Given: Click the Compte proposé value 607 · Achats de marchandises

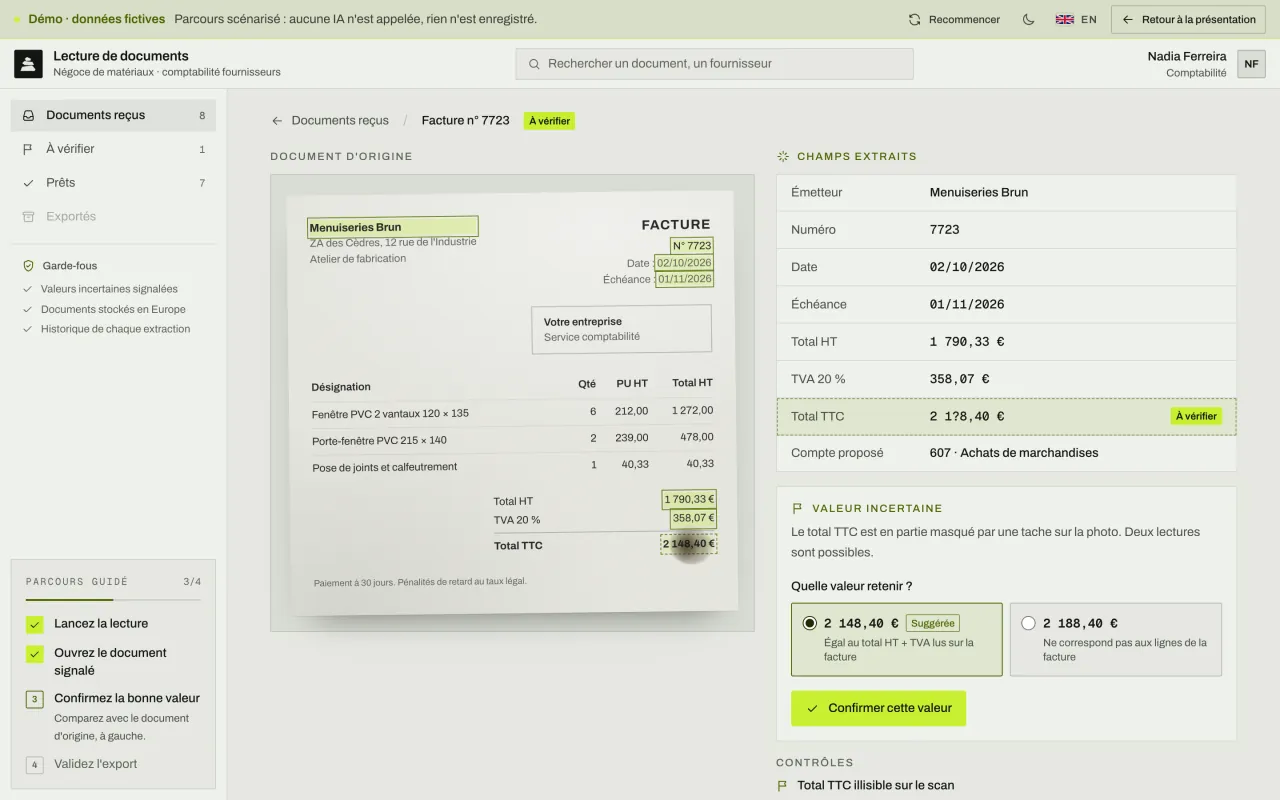Looking at the screenshot, I should [1014, 453].
